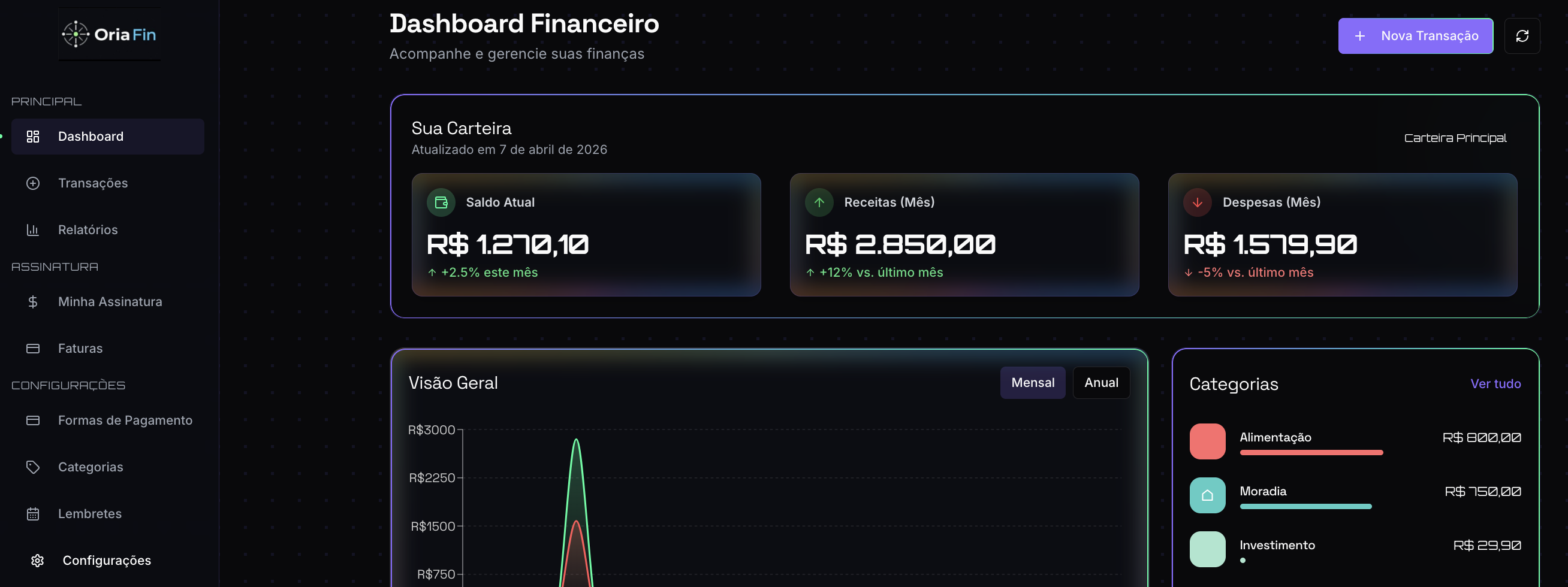Open the Carteira Principal wallet selector

tap(1455, 138)
